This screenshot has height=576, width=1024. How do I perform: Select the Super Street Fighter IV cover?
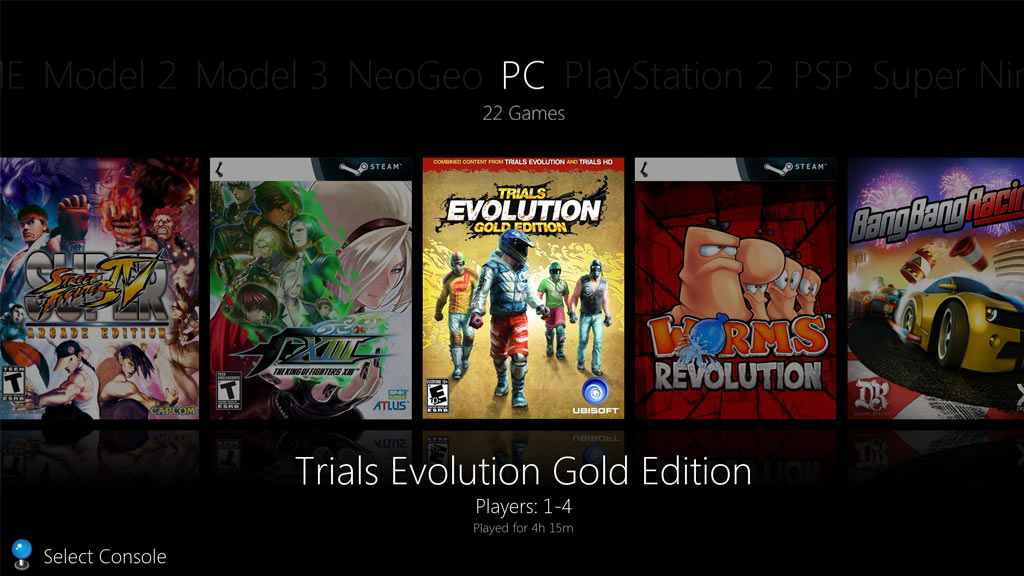pyautogui.click(x=99, y=288)
